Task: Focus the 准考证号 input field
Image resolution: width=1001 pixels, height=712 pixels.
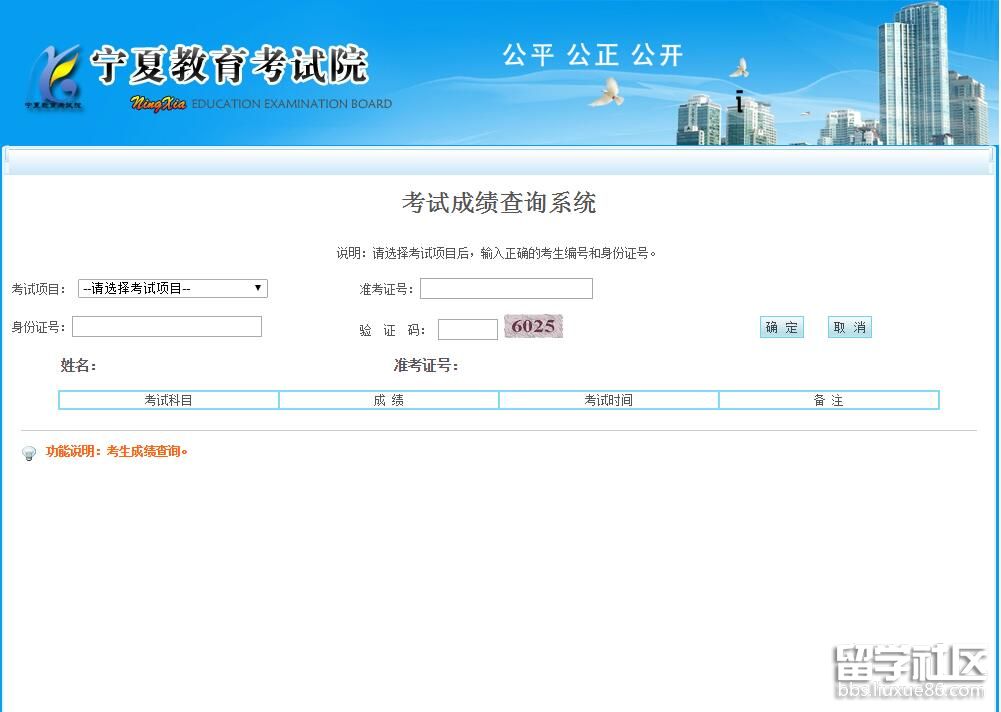Action: tap(506, 289)
